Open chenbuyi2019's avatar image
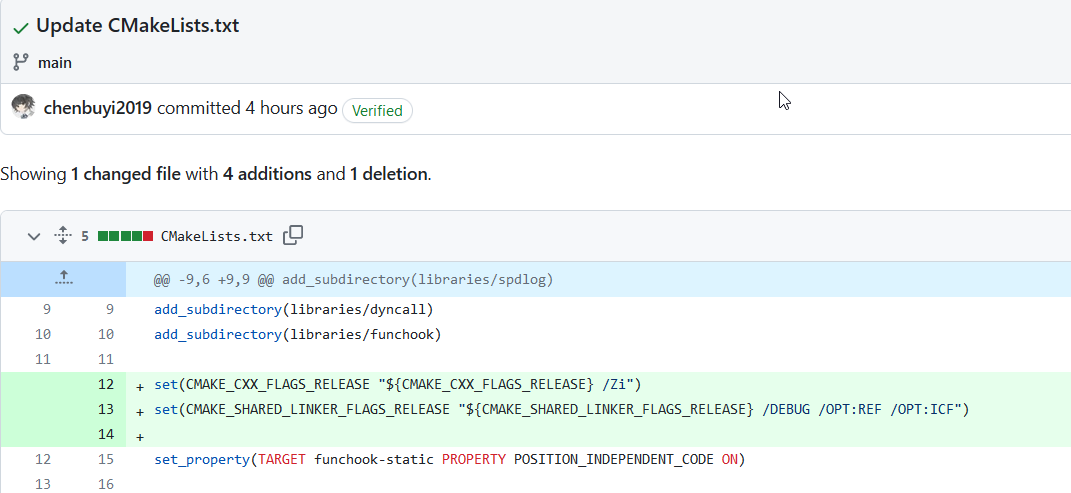Viewport: 1071px width, 493px height. [x=23, y=107]
